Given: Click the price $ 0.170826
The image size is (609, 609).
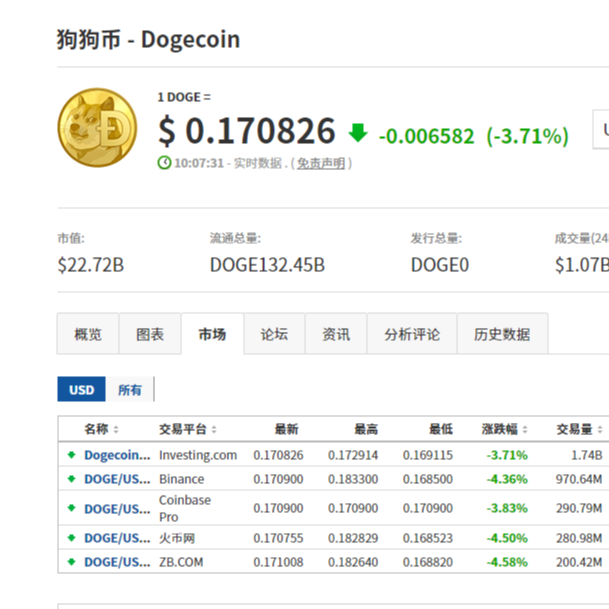Looking at the screenshot, I should point(247,131).
